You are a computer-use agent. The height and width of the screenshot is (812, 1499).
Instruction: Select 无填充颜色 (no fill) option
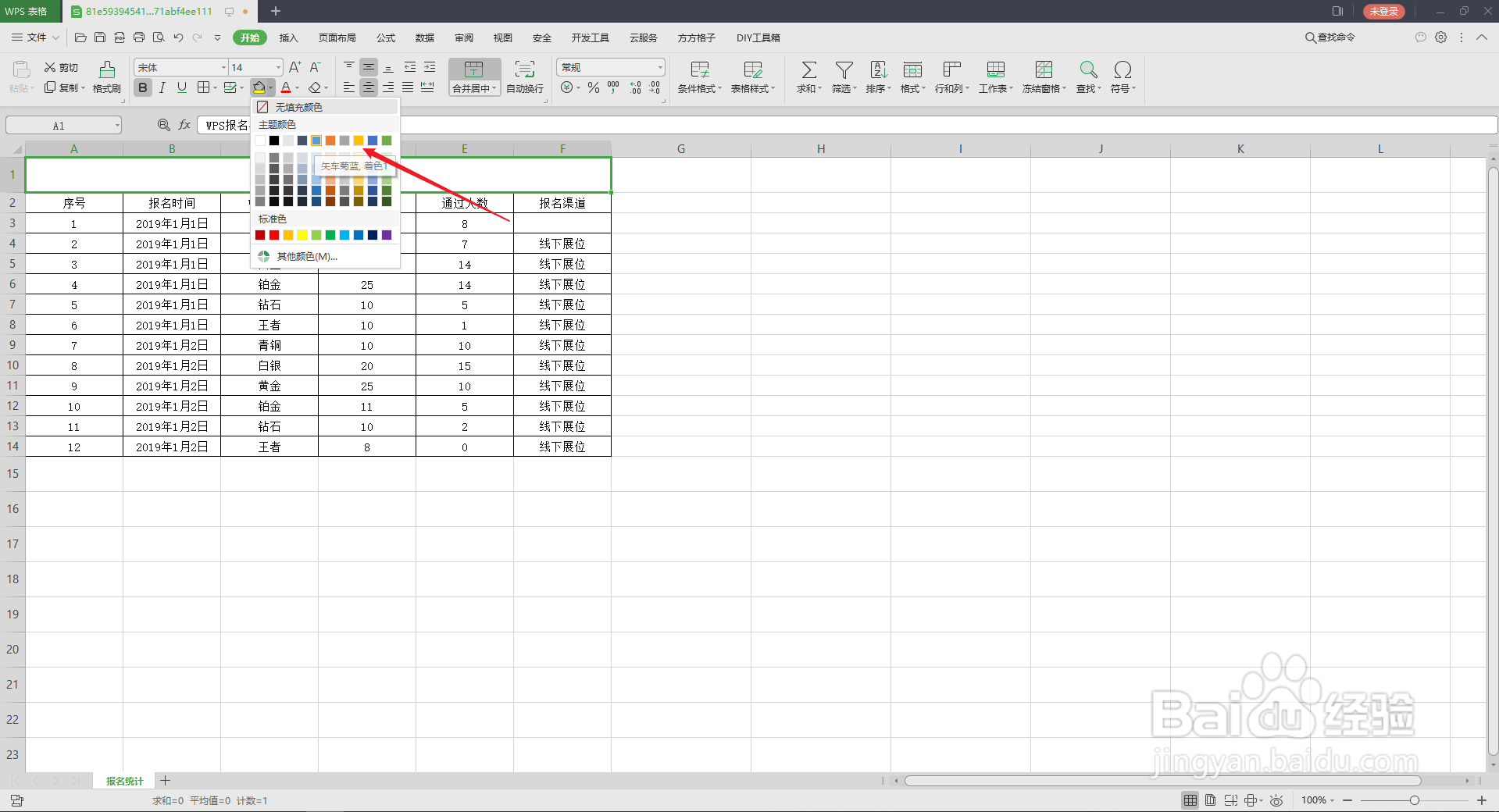pyautogui.click(x=325, y=107)
